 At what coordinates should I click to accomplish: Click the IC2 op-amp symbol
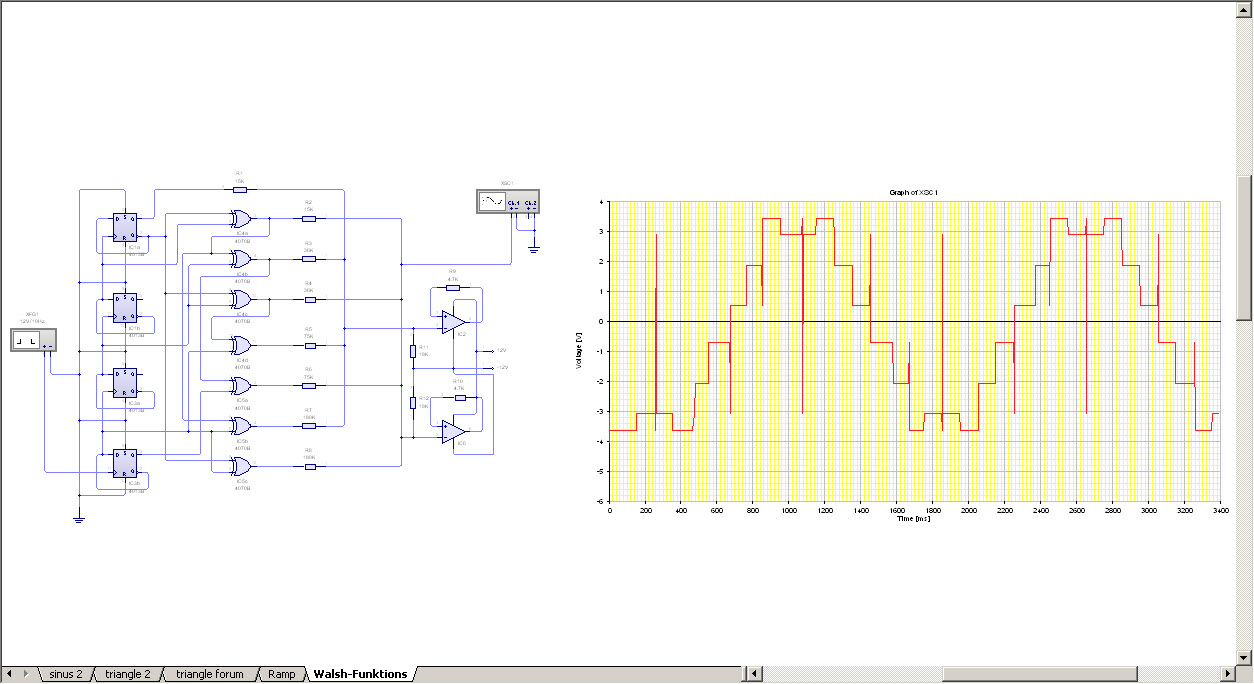click(x=453, y=321)
